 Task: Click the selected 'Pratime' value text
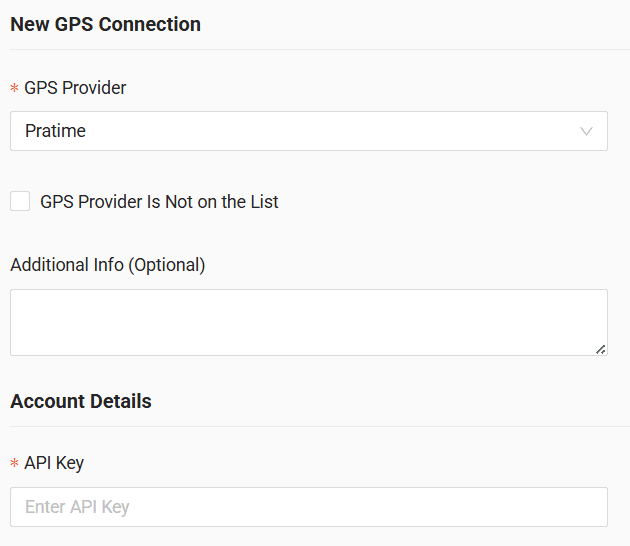coord(55,131)
